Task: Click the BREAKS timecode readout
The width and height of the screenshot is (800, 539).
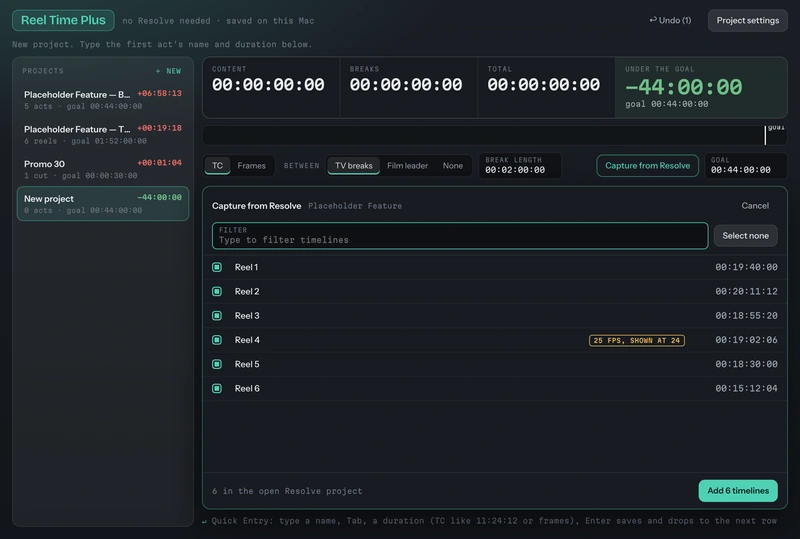Action: pyautogui.click(x=406, y=85)
